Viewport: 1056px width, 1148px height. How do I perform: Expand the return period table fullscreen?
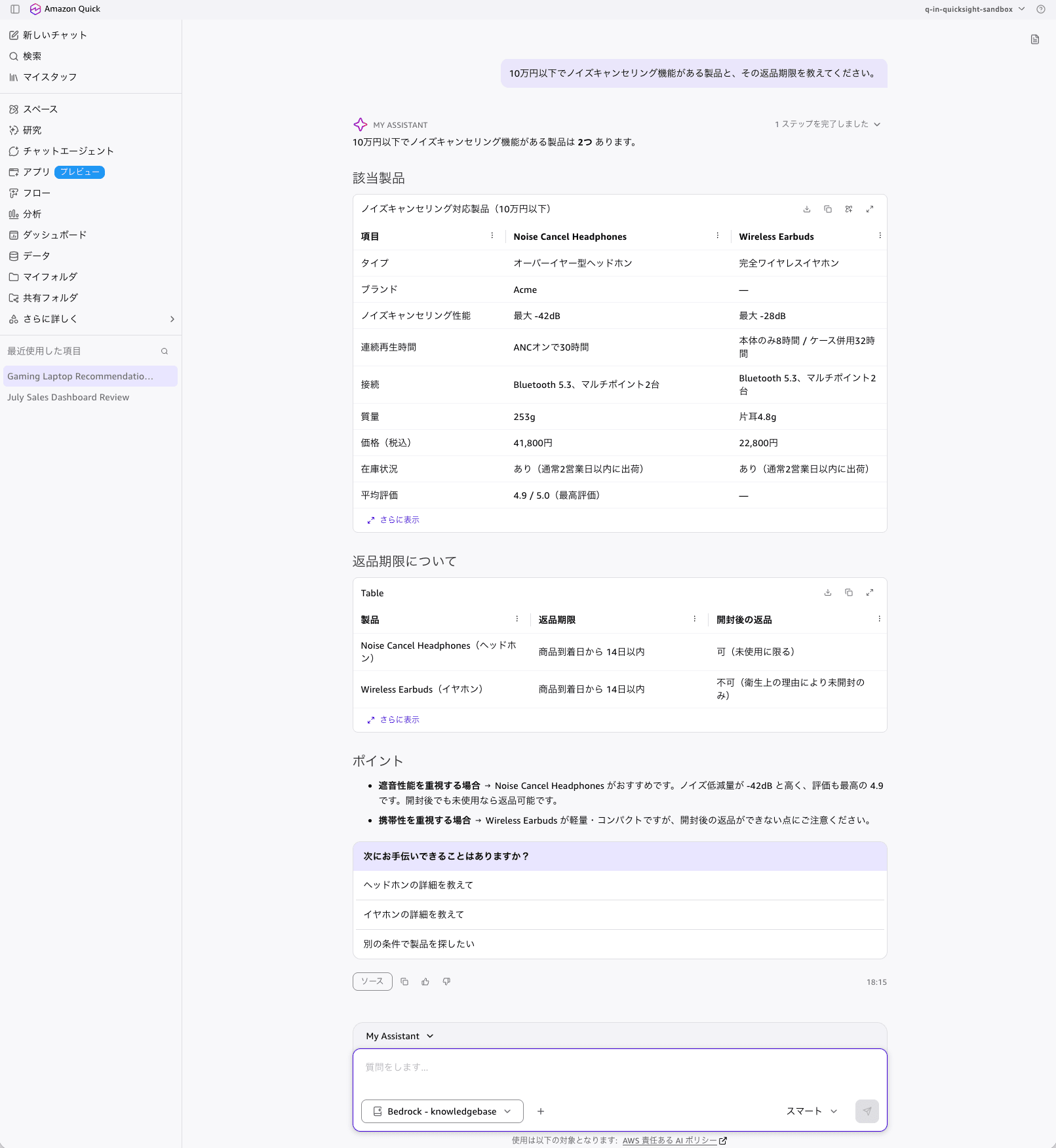870,592
